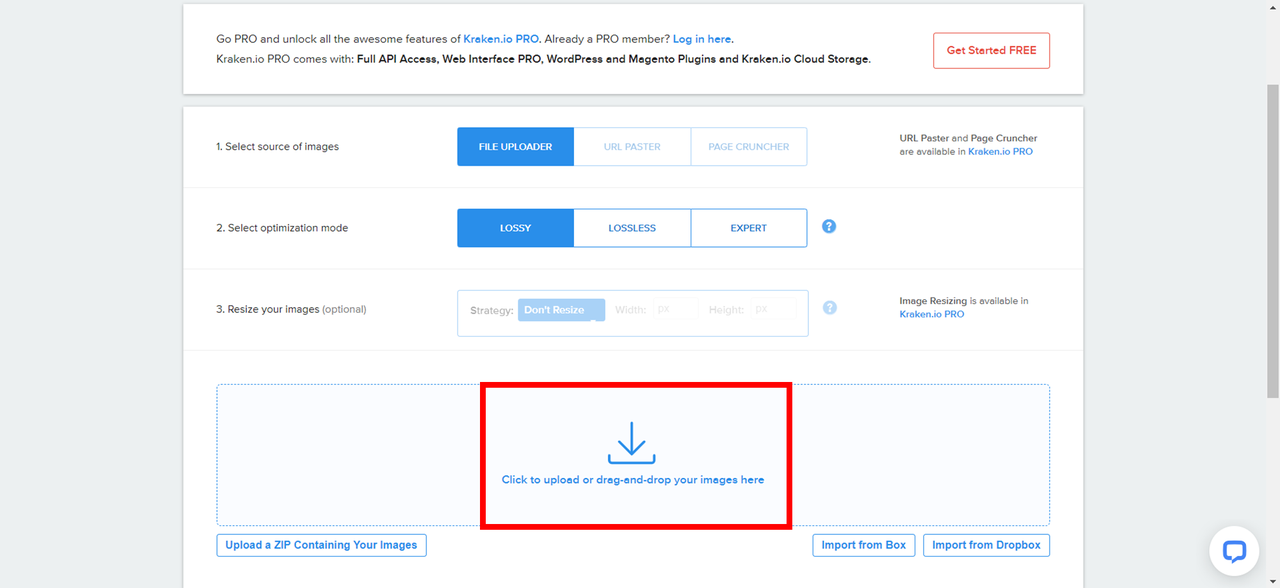This screenshot has width=1280, height=588.
Task: Open the Kraken.io PRO link in banner
Action: 501,39
